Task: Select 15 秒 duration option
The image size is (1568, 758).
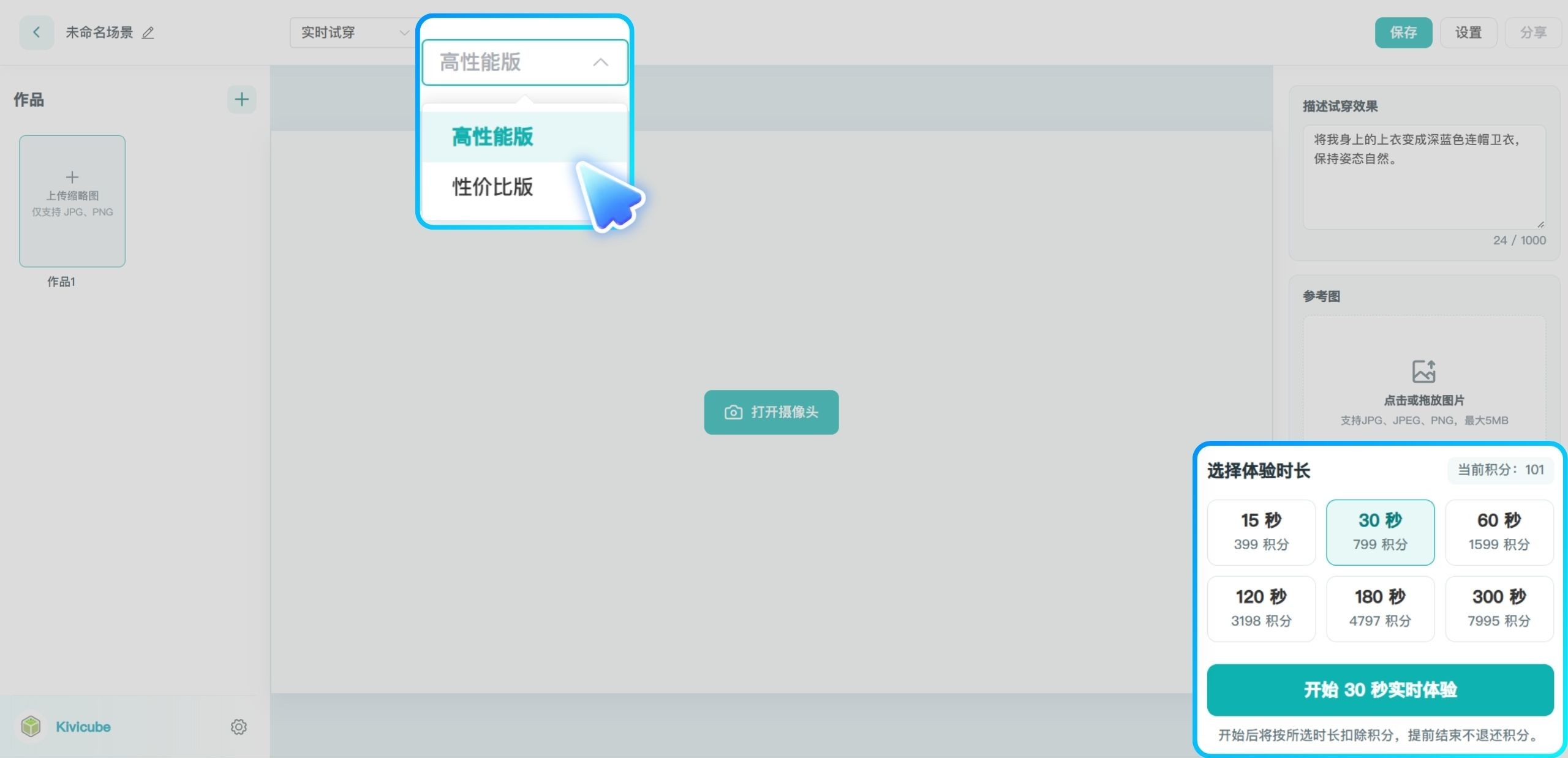Action: coord(1261,532)
